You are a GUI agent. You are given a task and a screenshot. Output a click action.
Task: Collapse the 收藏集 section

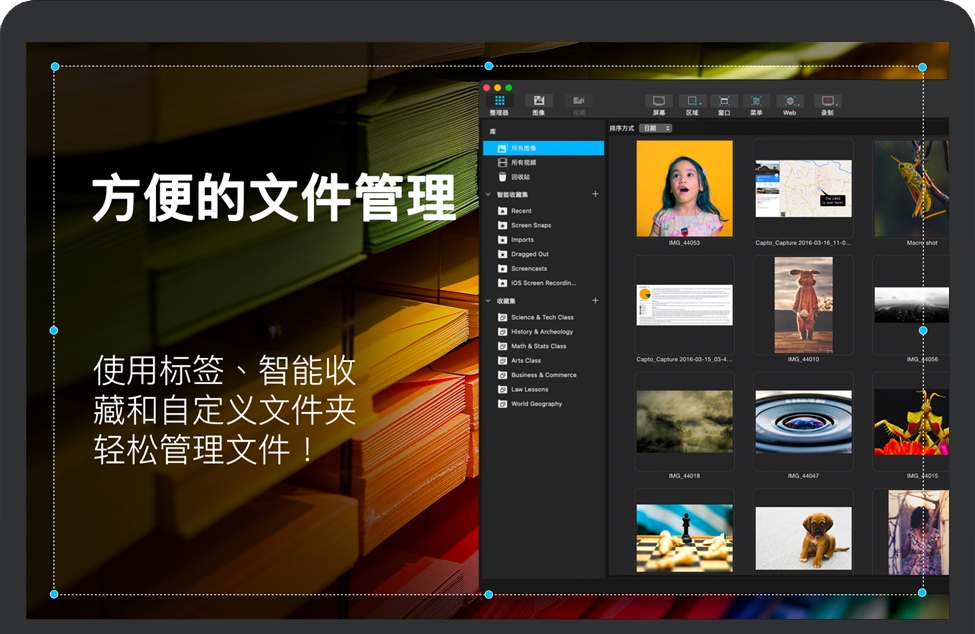pyautogui.click(x=488, y=300)
